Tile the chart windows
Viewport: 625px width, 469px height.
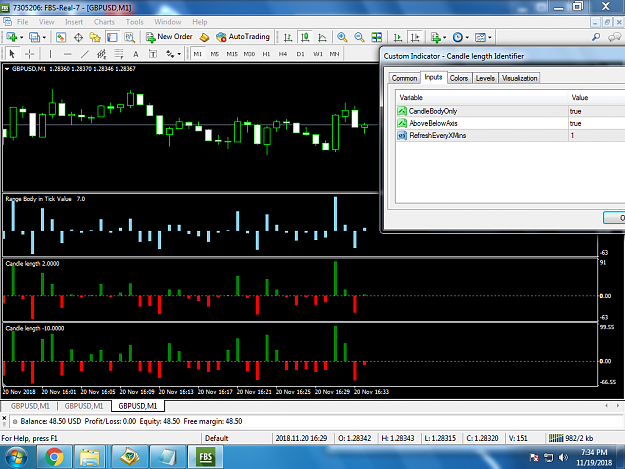point(376,37)
